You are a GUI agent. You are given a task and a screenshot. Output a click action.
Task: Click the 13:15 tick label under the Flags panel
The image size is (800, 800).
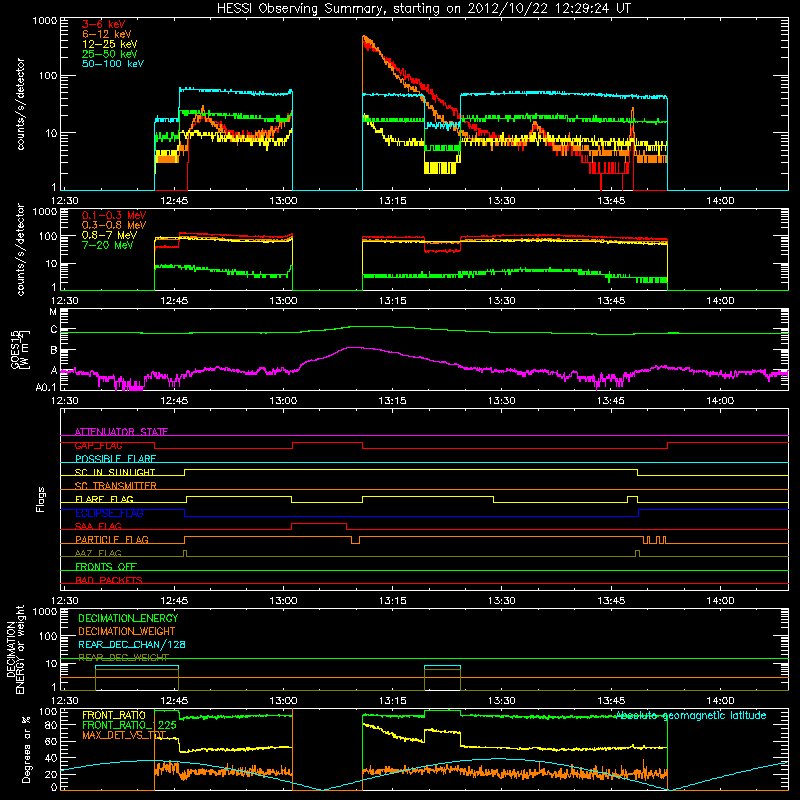(x=392, y=601)
